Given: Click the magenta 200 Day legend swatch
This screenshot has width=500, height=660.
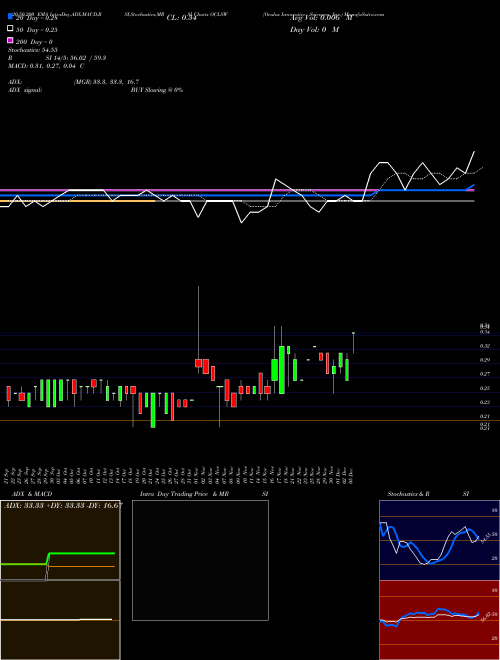Looking at the screenshot, I should pos(10,41).
